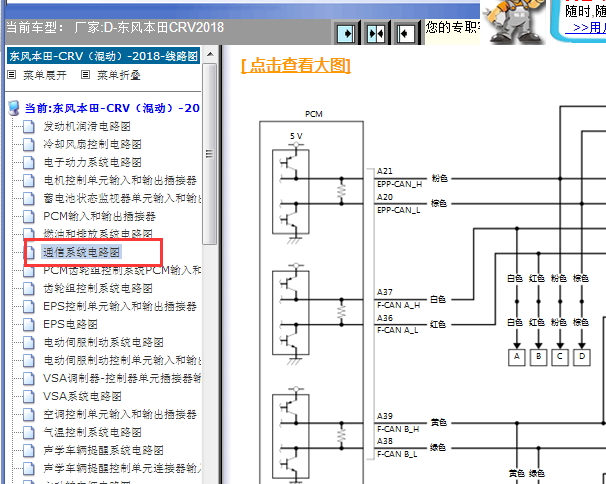Click the right-arrow panel layout button

(346, 33)
